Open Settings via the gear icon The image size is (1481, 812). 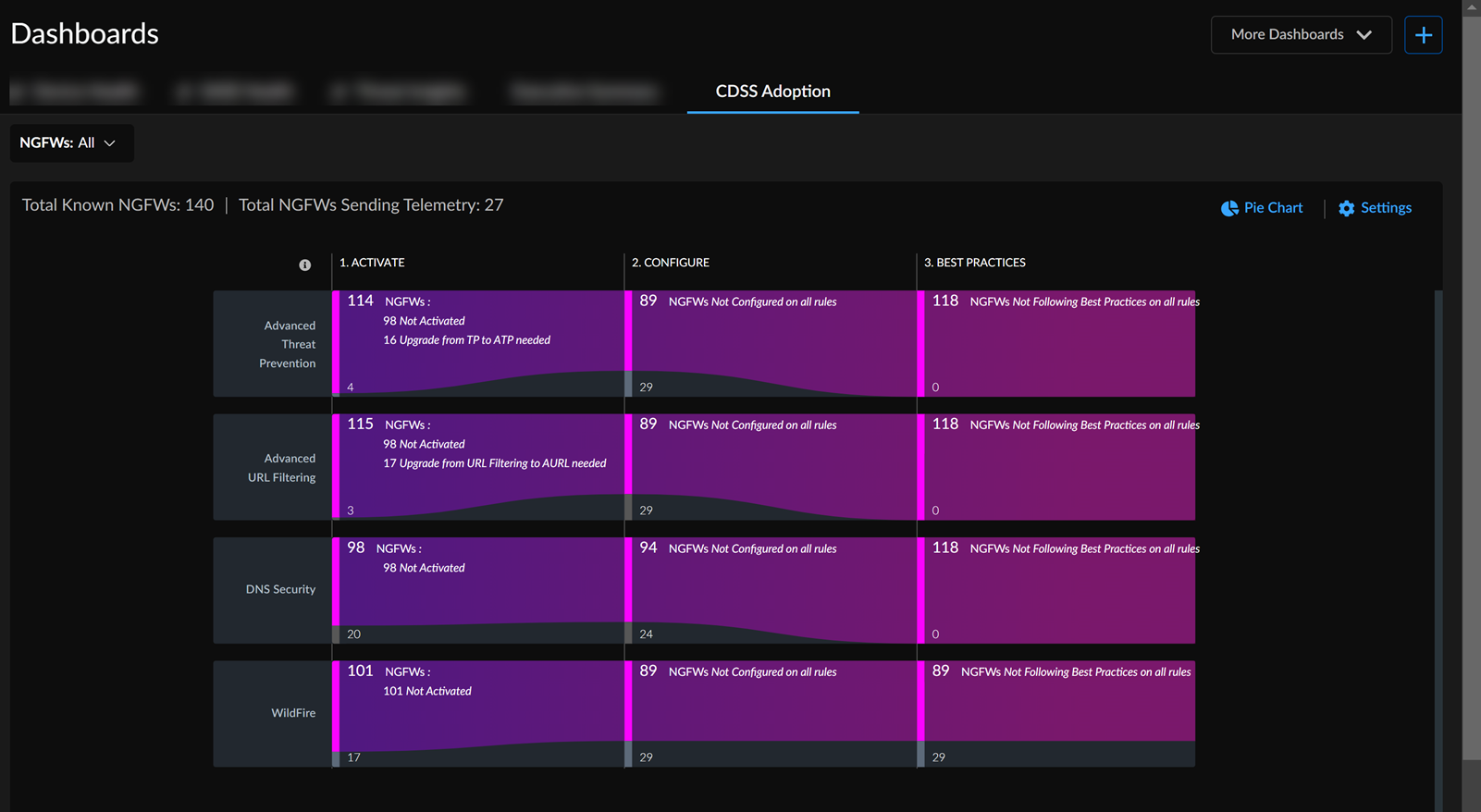click(x=1346, y=208)
